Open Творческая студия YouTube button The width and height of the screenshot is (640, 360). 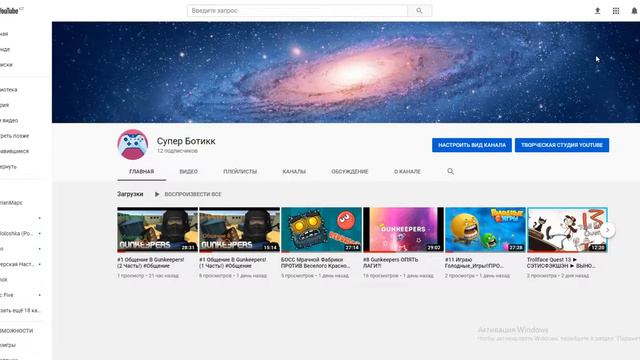[562, 145]
